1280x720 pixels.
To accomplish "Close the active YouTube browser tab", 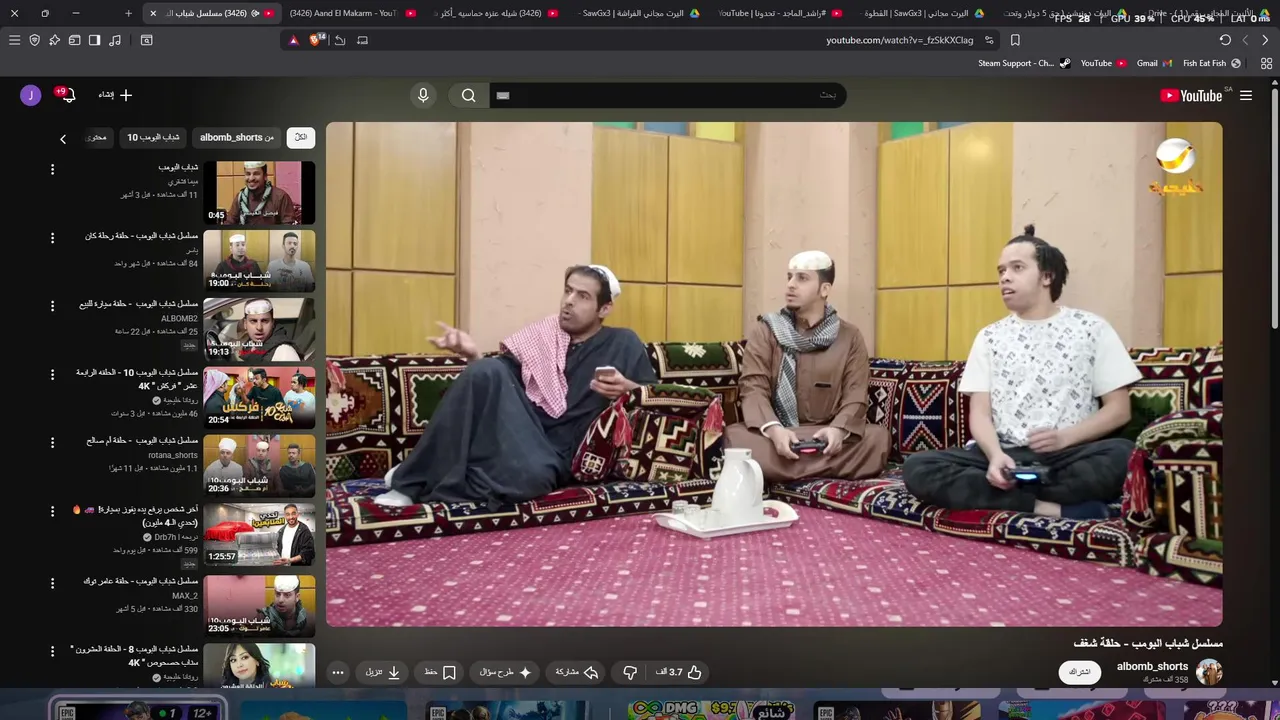I will (153, 13).
